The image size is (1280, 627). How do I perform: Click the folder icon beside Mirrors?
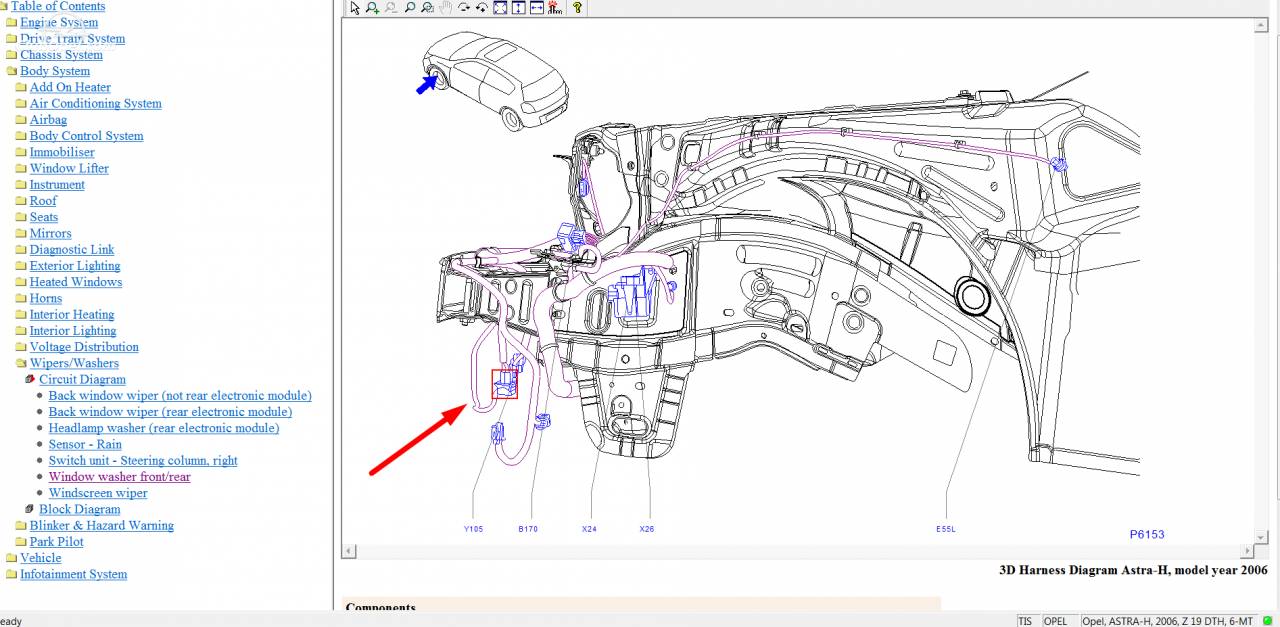[21, 233]
